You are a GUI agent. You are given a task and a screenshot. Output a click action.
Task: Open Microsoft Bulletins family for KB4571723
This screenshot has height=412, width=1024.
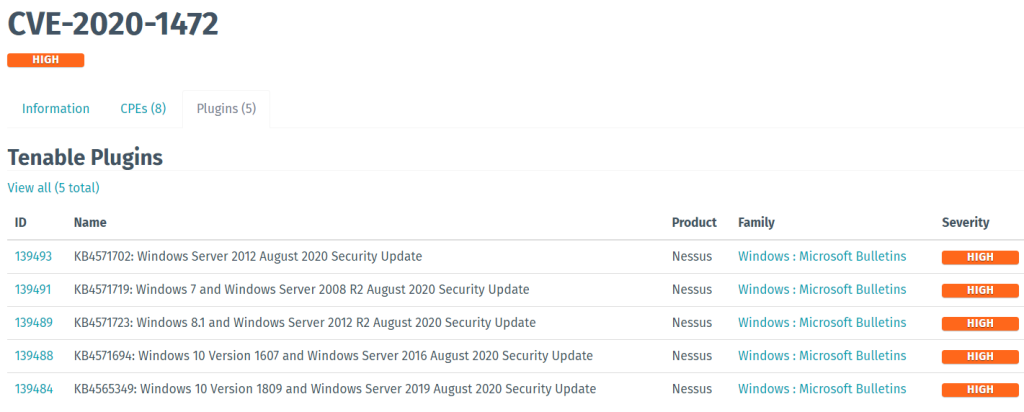822,323
